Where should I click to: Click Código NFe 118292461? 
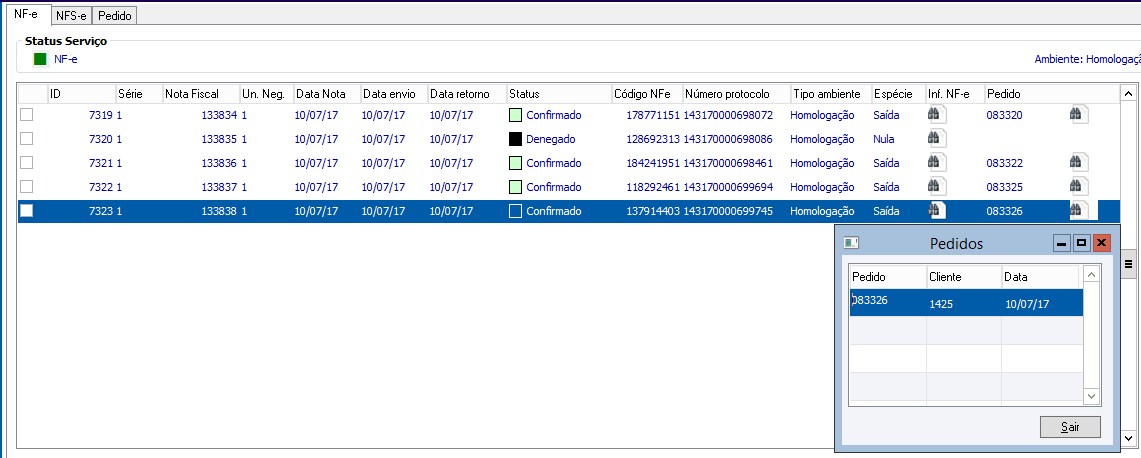653,187
